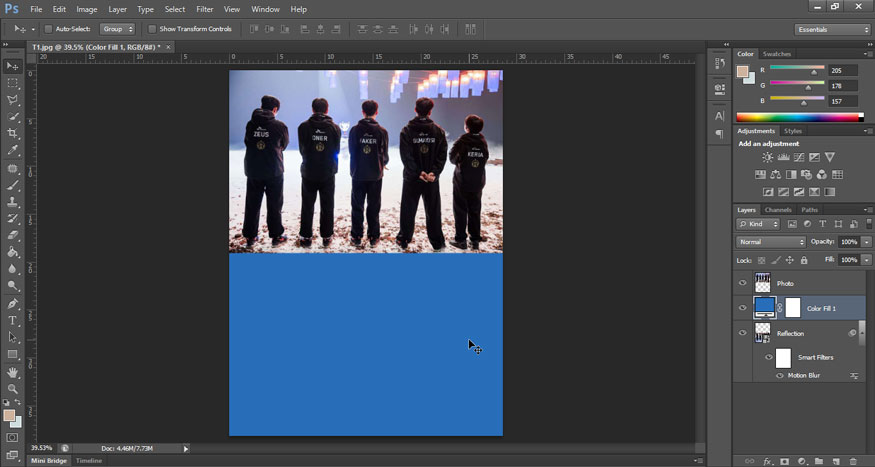Switch to the Channels tab
The width and height of the screenshot is (875, 467).
tap(778, 210)
